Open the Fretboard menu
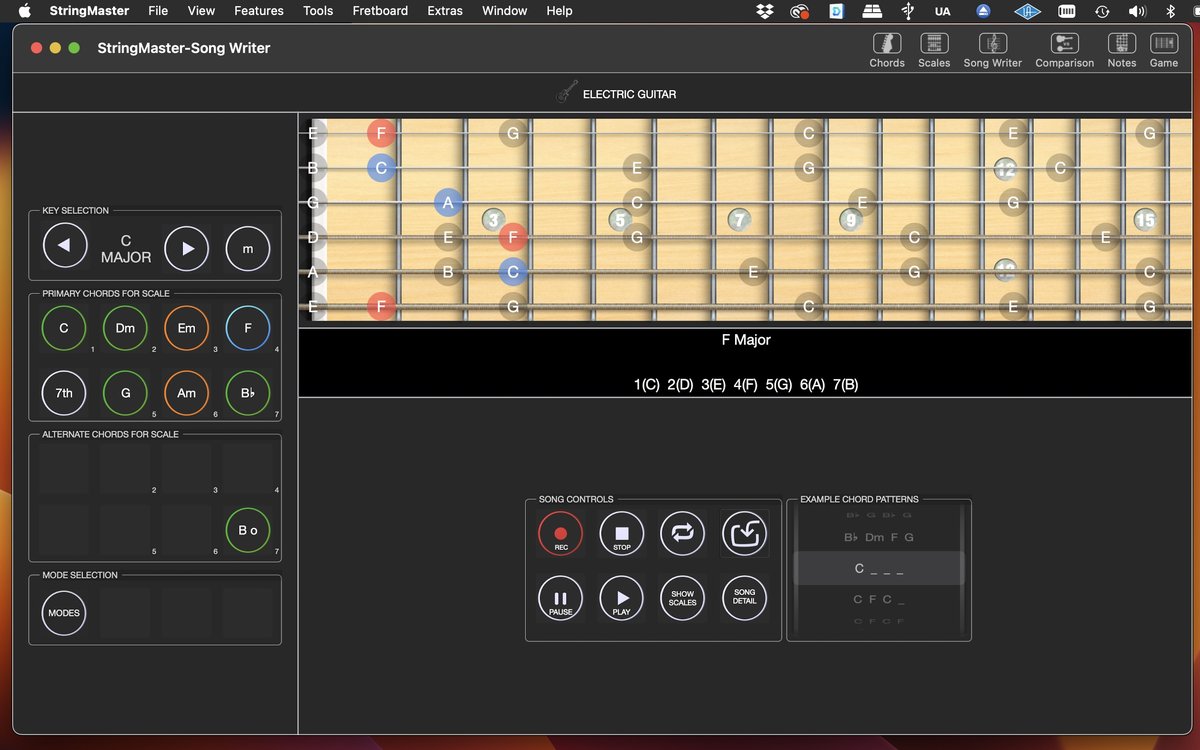The image size is (1200, 750). [380, 11]
